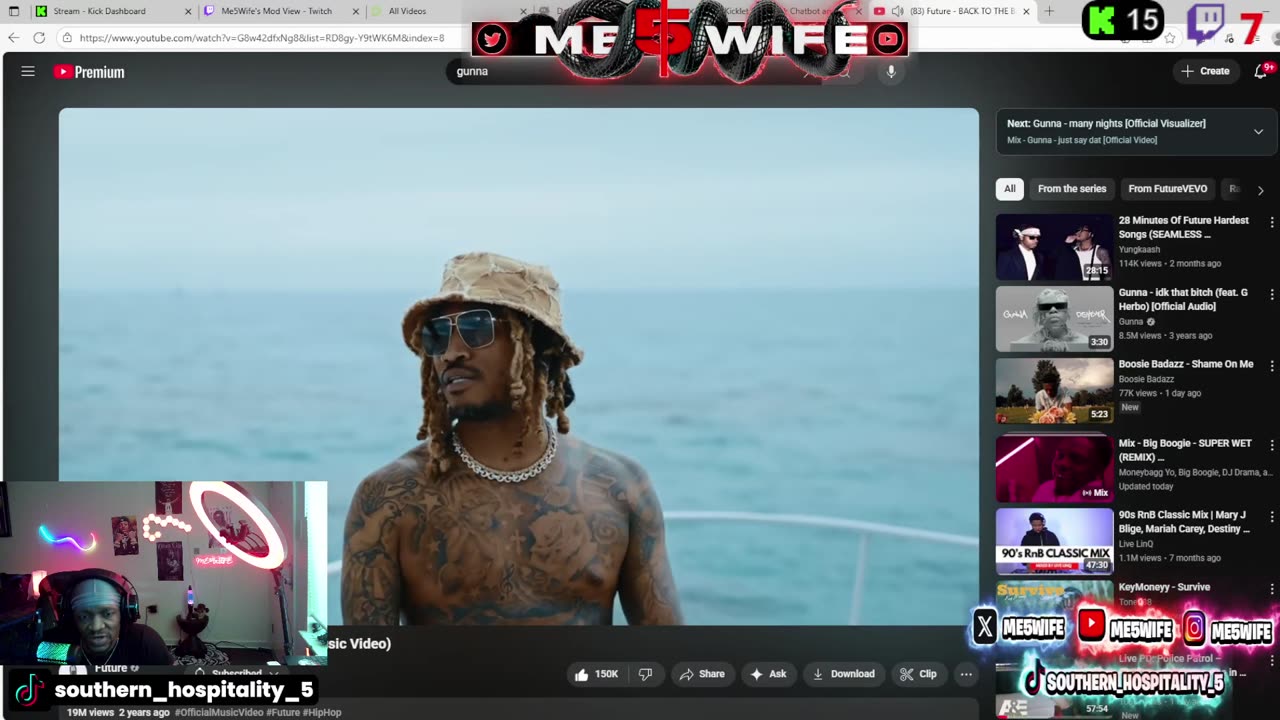Click the Create button
The width and height of the screenshot is (1280, 720).
[1205, 71]
